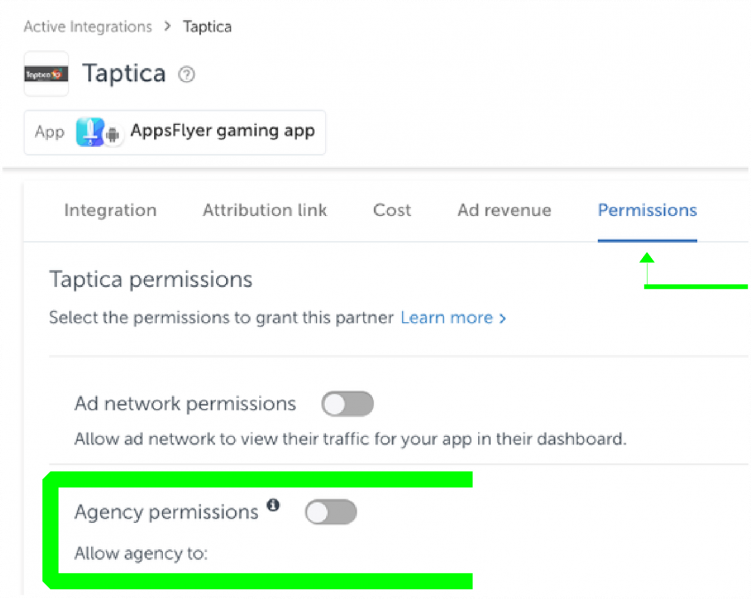Open the Cost tab

click(x=392, y=210)
